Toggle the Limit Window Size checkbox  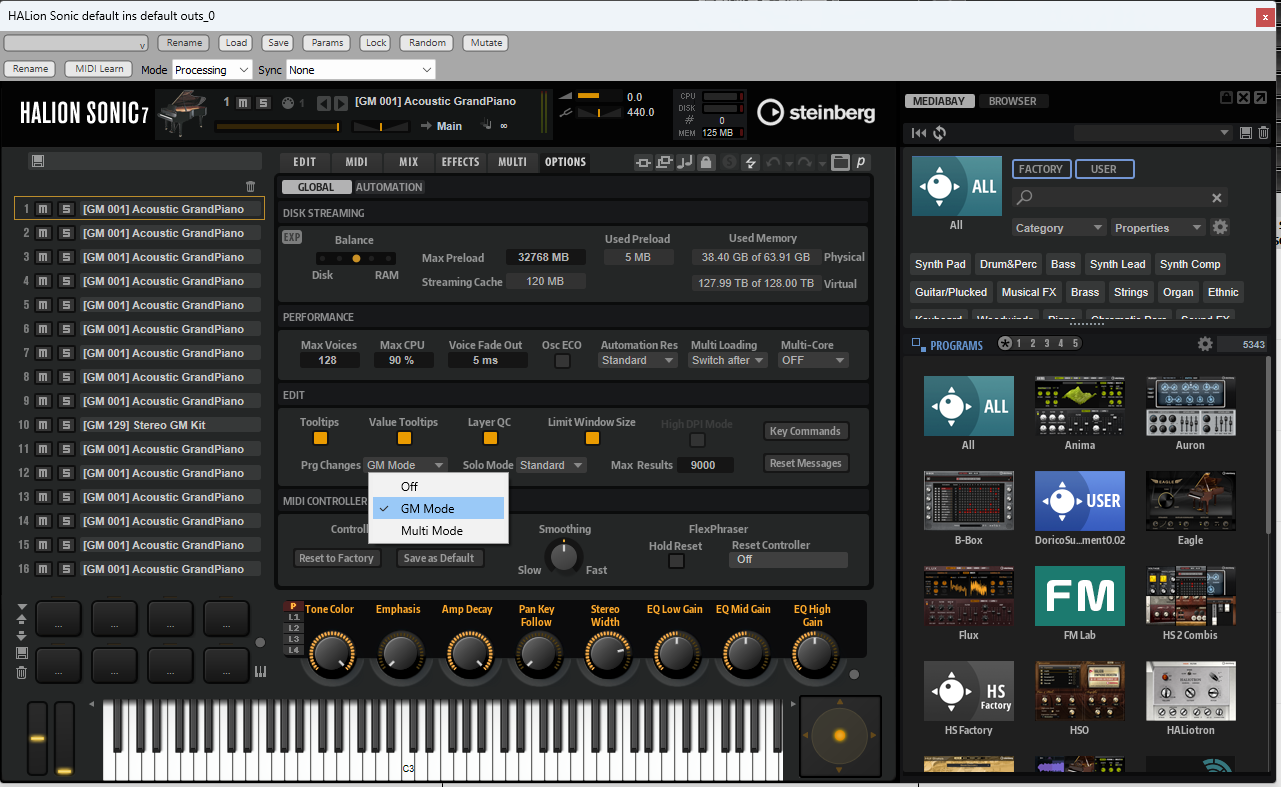[x=592, y=438]
